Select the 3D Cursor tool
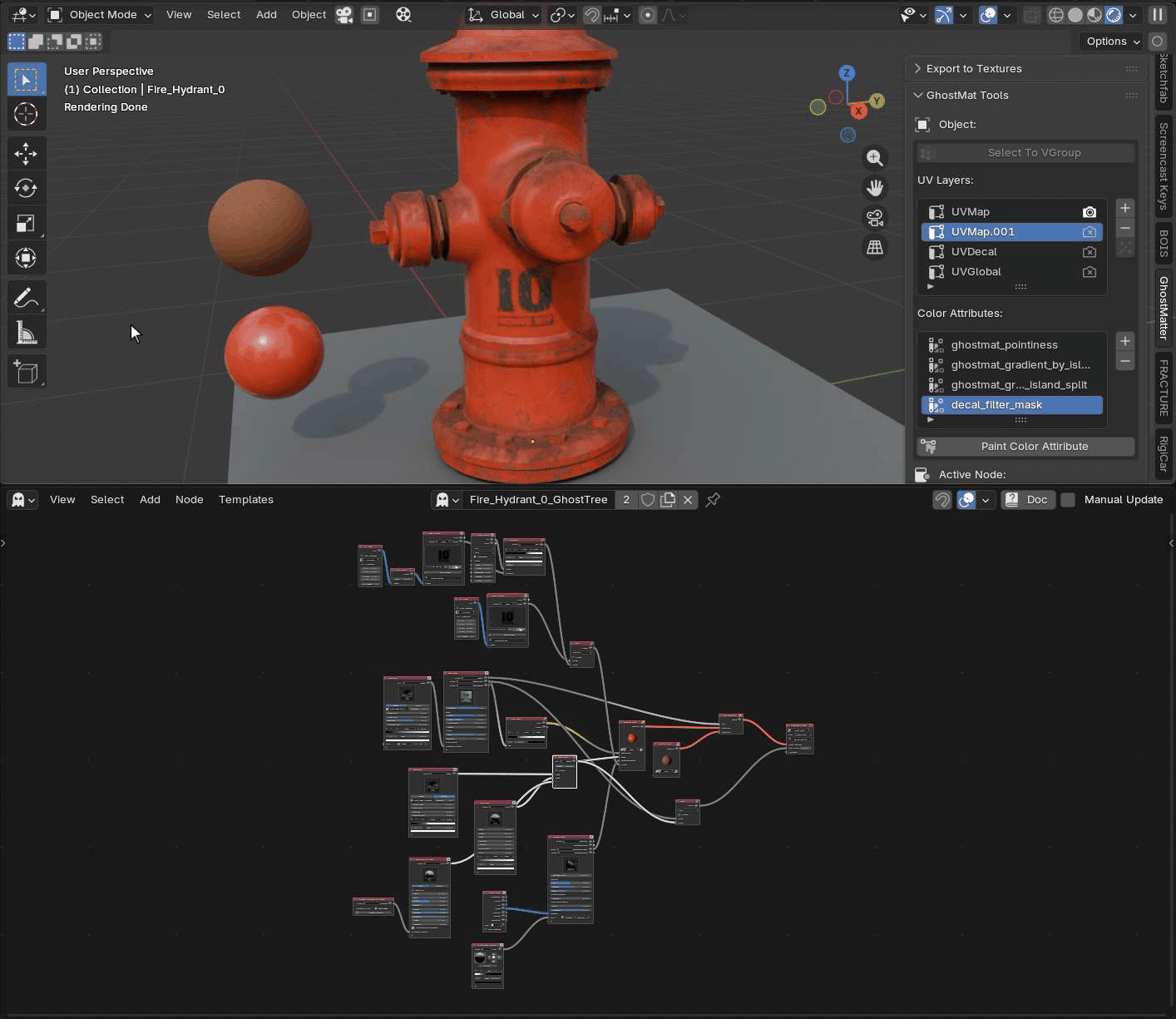1176x1019 pixels. click(26, 114)
